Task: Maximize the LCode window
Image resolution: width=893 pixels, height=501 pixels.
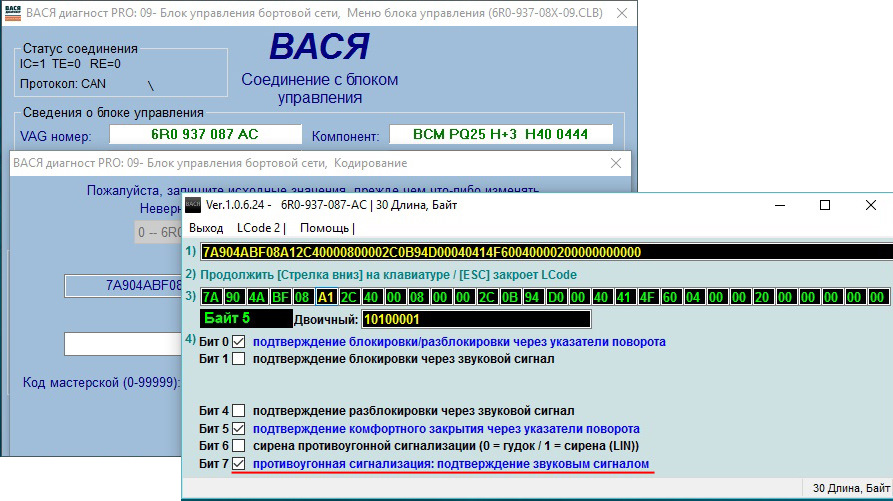Action: tap(825, 205)
